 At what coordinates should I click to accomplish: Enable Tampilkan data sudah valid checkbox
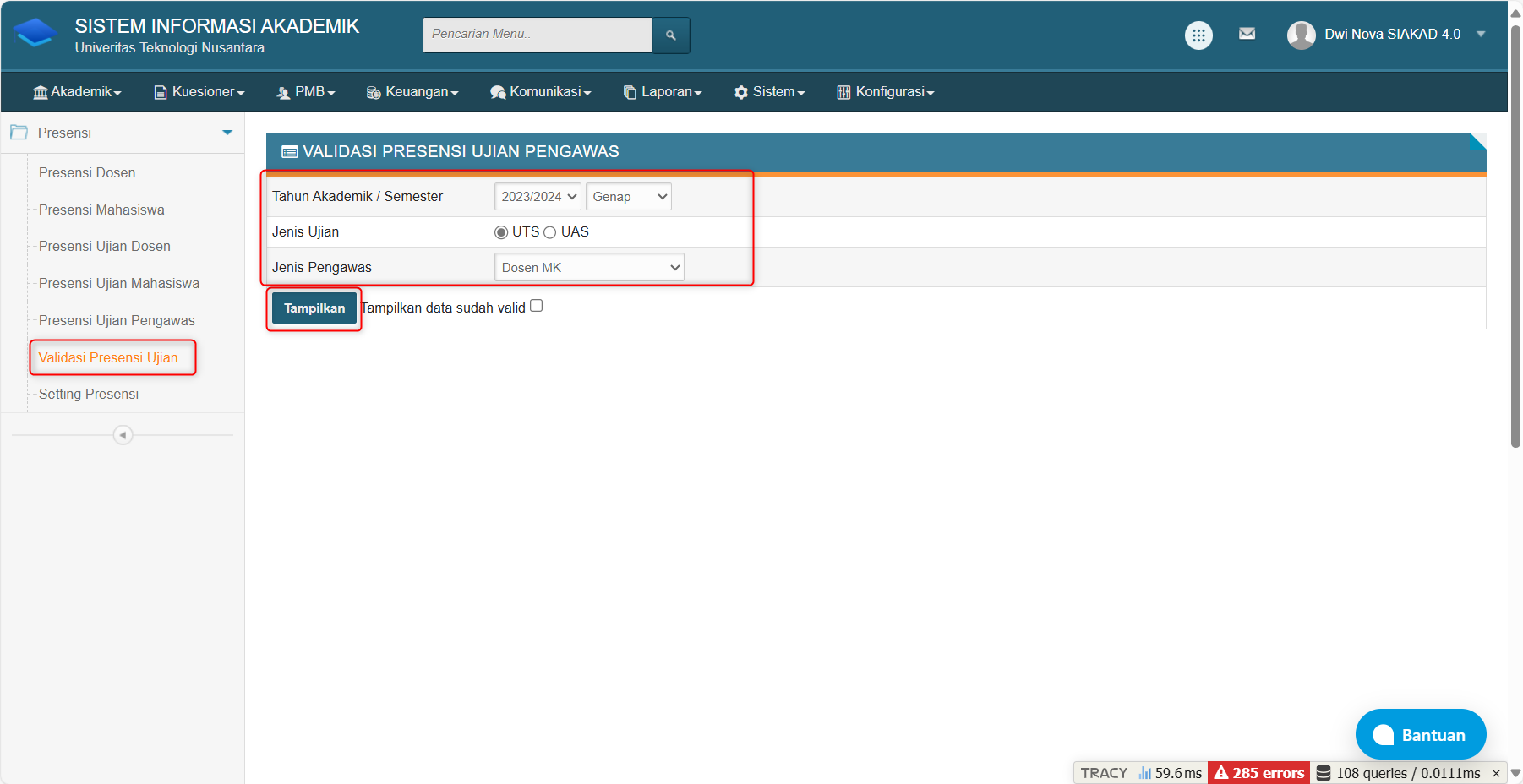click(536, 306)
